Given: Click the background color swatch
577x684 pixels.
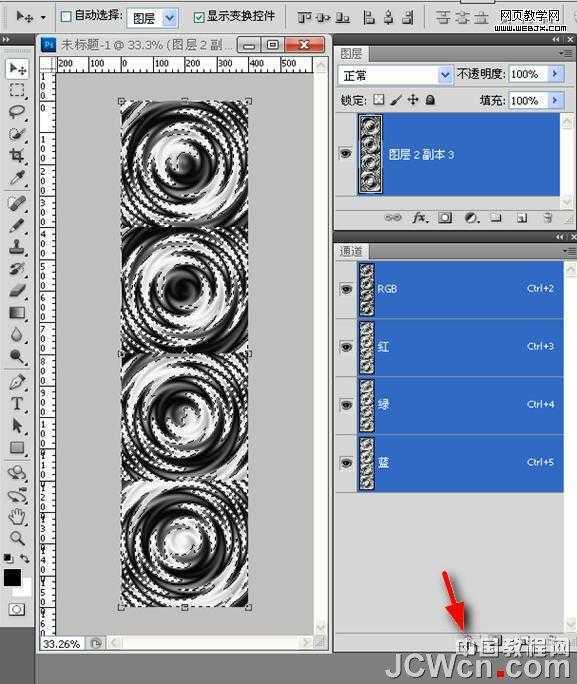Looking at the screenshot, I should click(x=25, y=589).
